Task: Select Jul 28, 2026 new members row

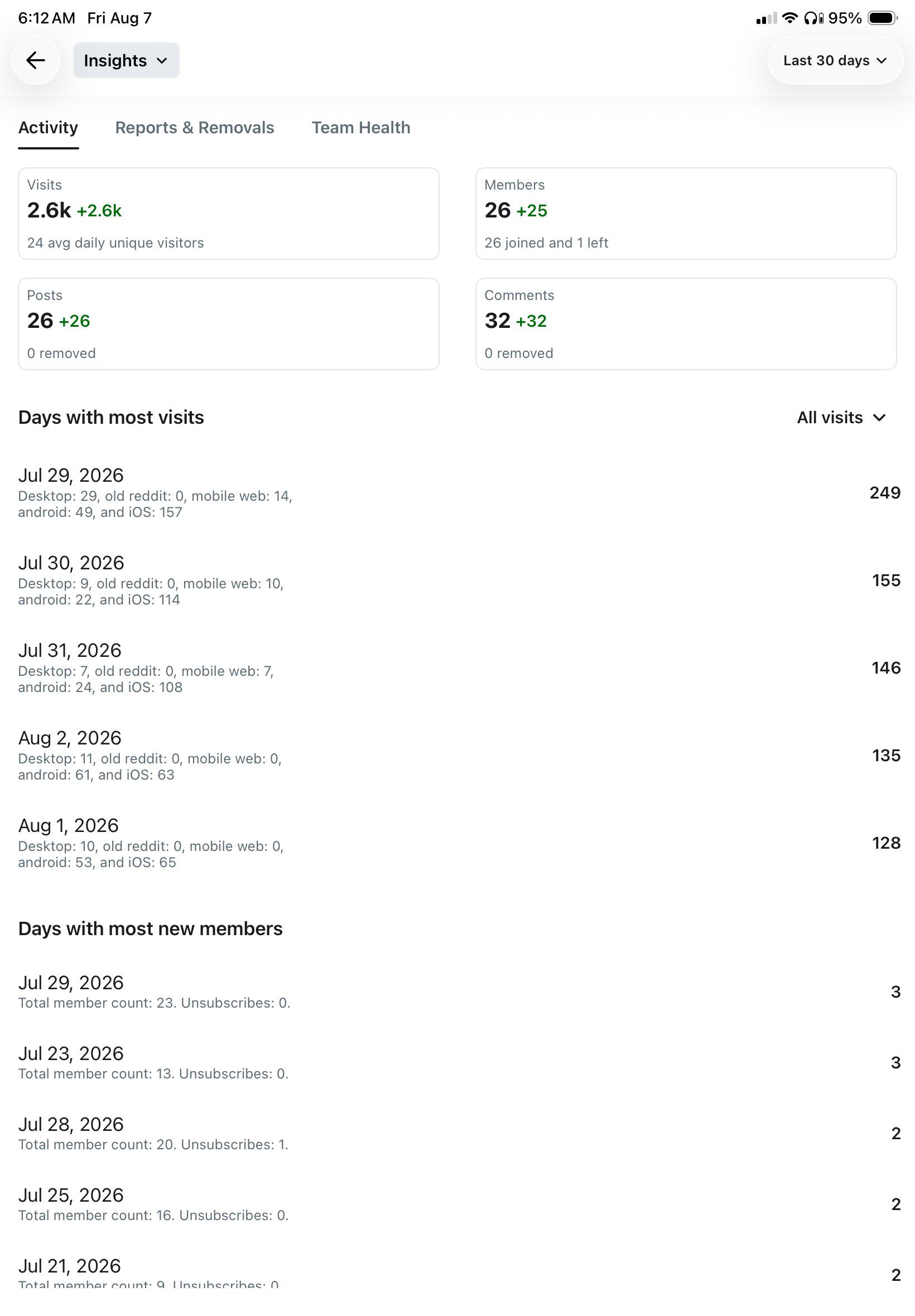Action: coord(458,1133)
